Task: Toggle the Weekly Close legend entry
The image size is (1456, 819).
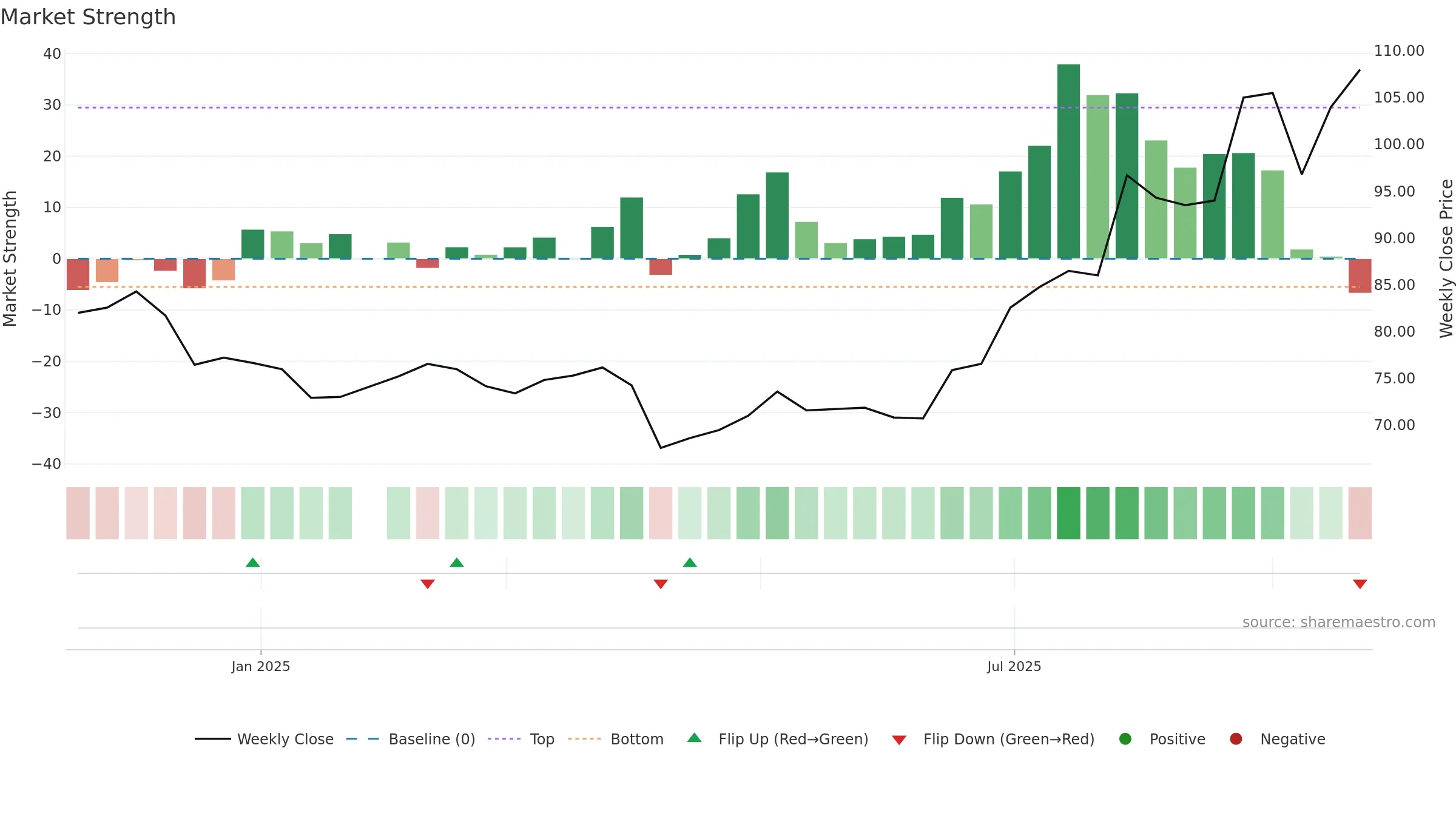Action: click(x=265, y=739)
